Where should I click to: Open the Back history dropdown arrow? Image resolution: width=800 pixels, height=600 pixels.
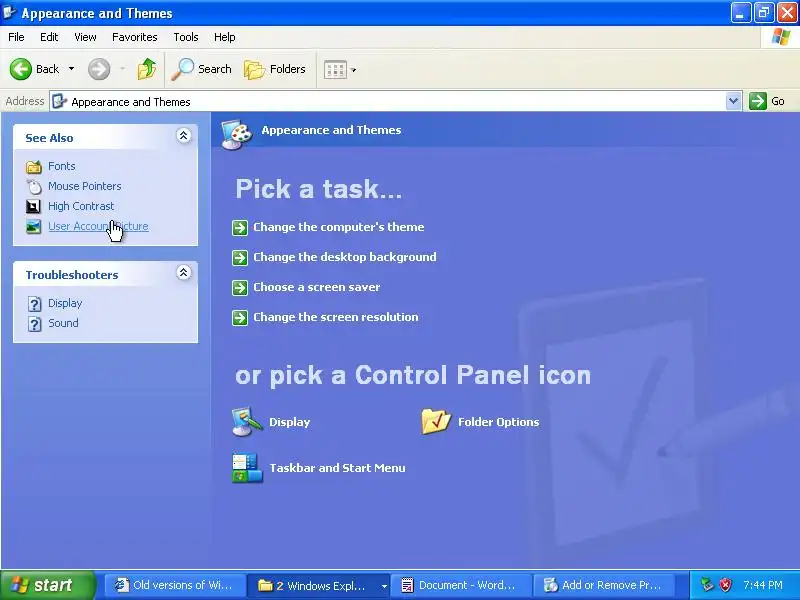(x=71, y=69)
